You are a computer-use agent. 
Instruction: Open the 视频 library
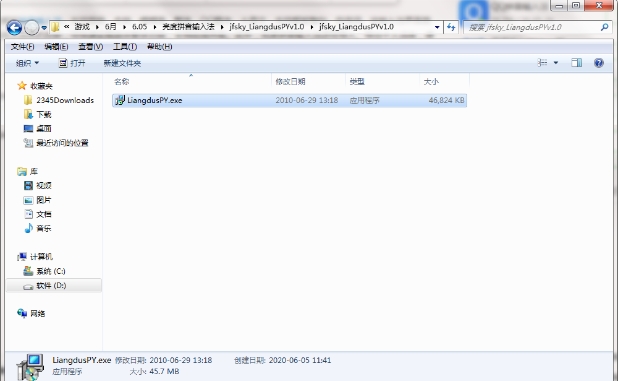click(43, 186)
